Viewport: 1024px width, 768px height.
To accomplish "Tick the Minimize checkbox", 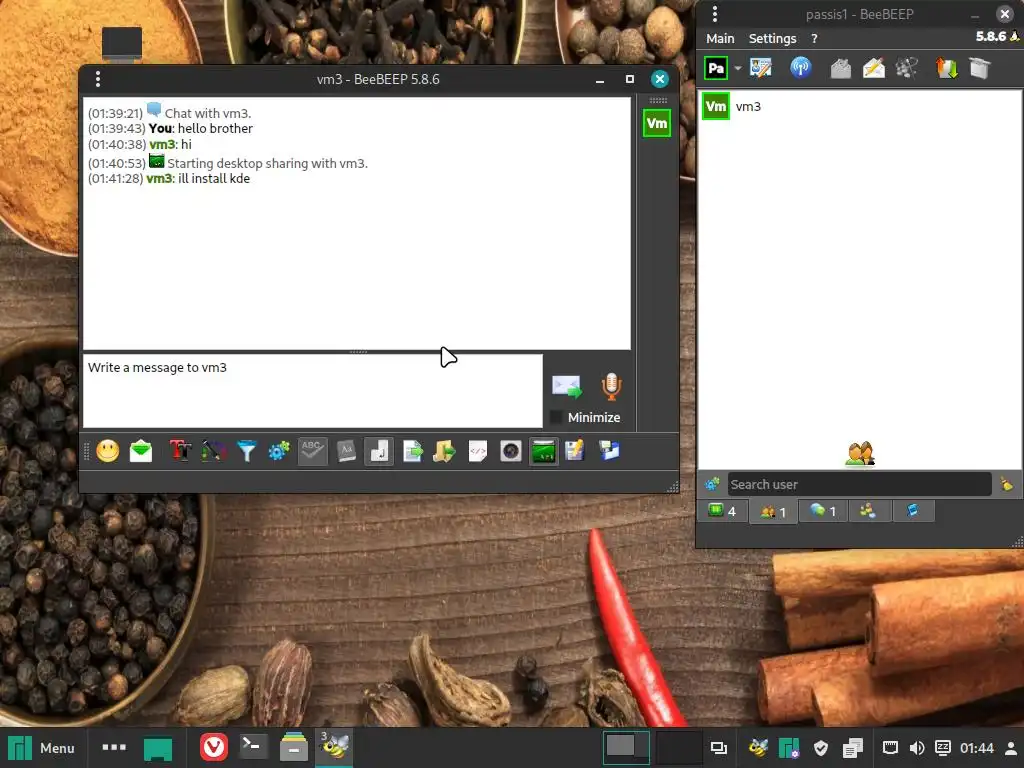I will 556,417.
